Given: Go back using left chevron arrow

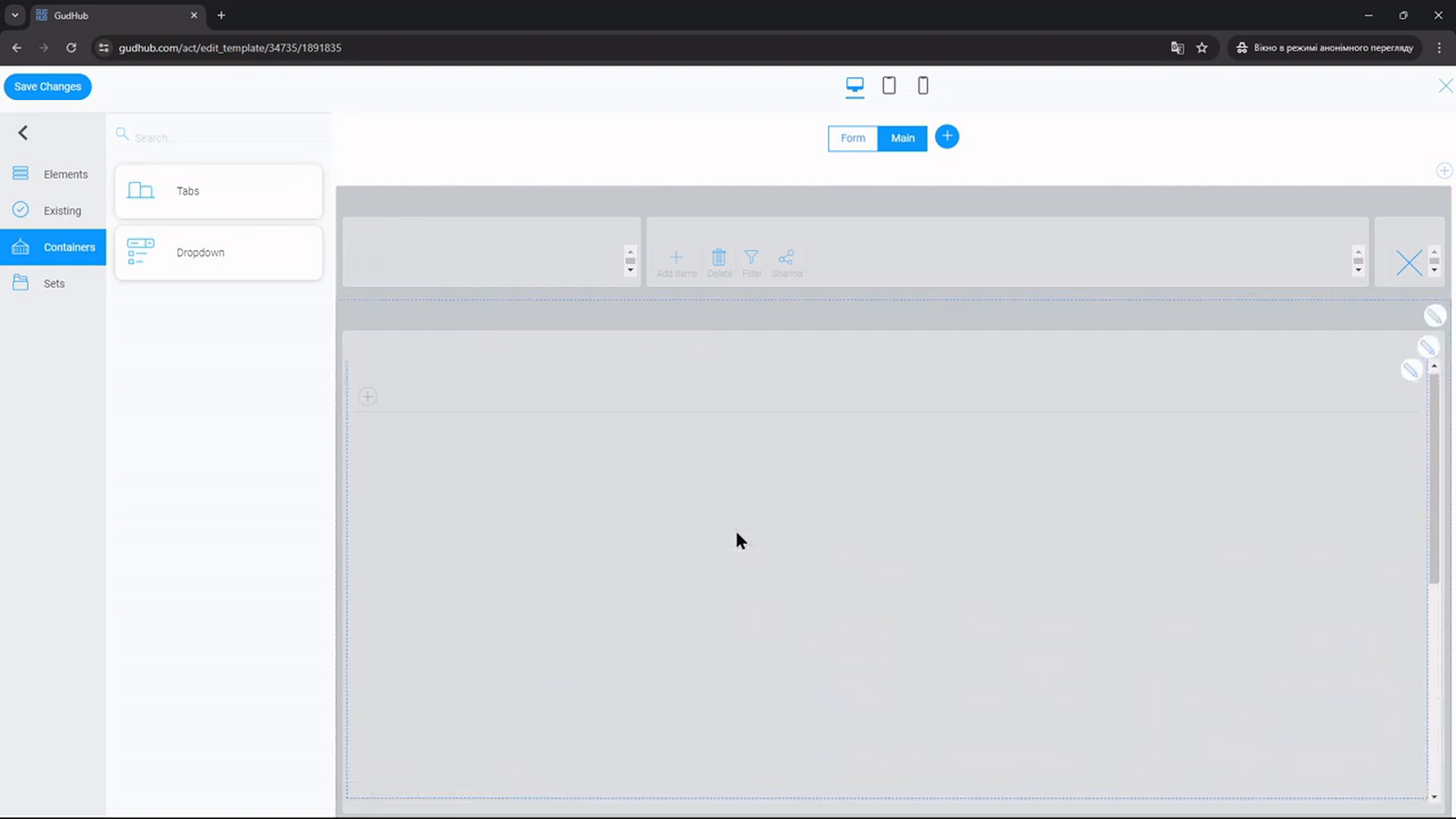Looking at the screenshot, I should [x=24, y=133].
